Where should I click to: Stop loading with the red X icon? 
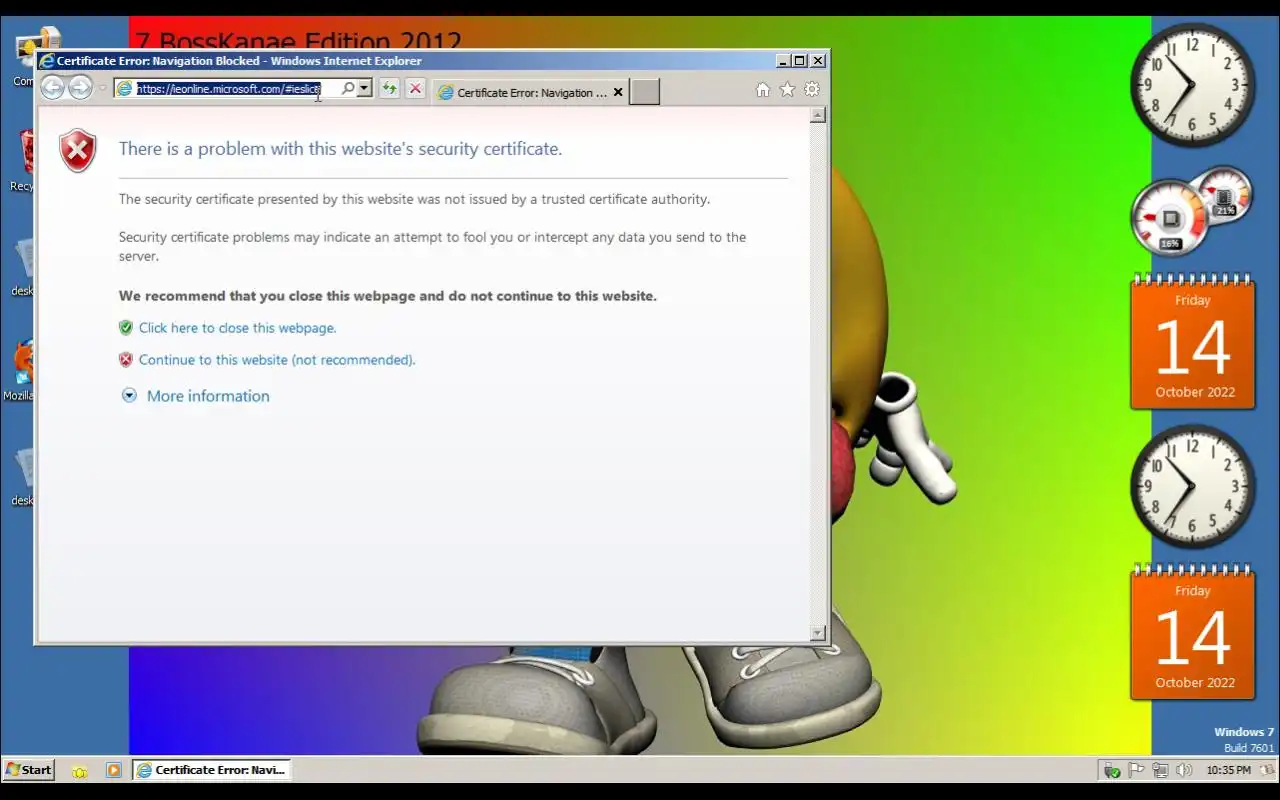[415, 89]
